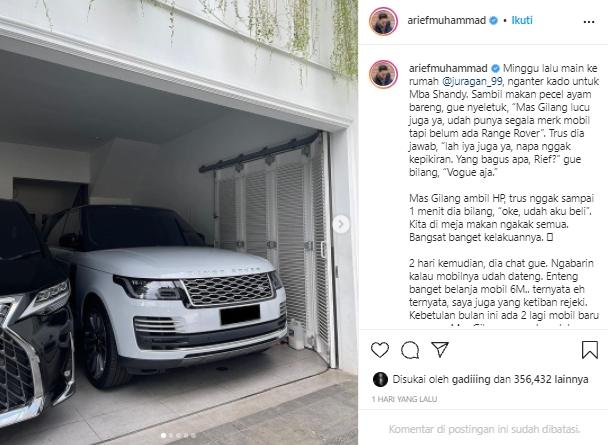The height and width of the screenshot is (445, 608).
Task: Save post with bookmark icon
Action: click(589, 350)
